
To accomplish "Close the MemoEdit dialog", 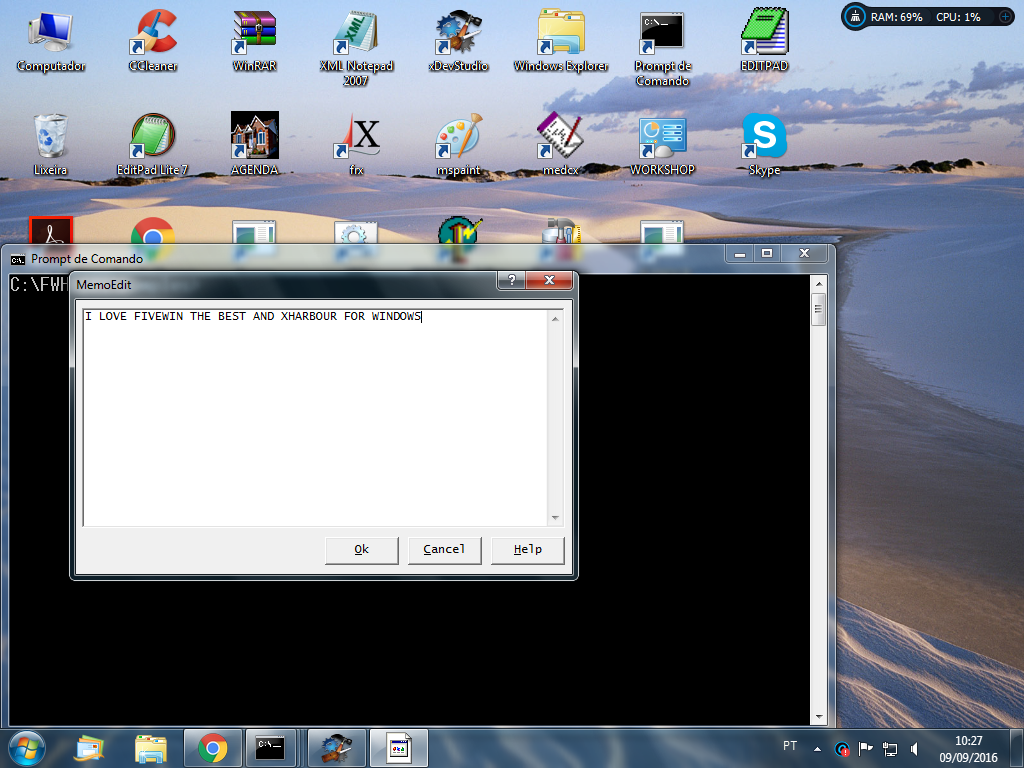I will point(549,280).
